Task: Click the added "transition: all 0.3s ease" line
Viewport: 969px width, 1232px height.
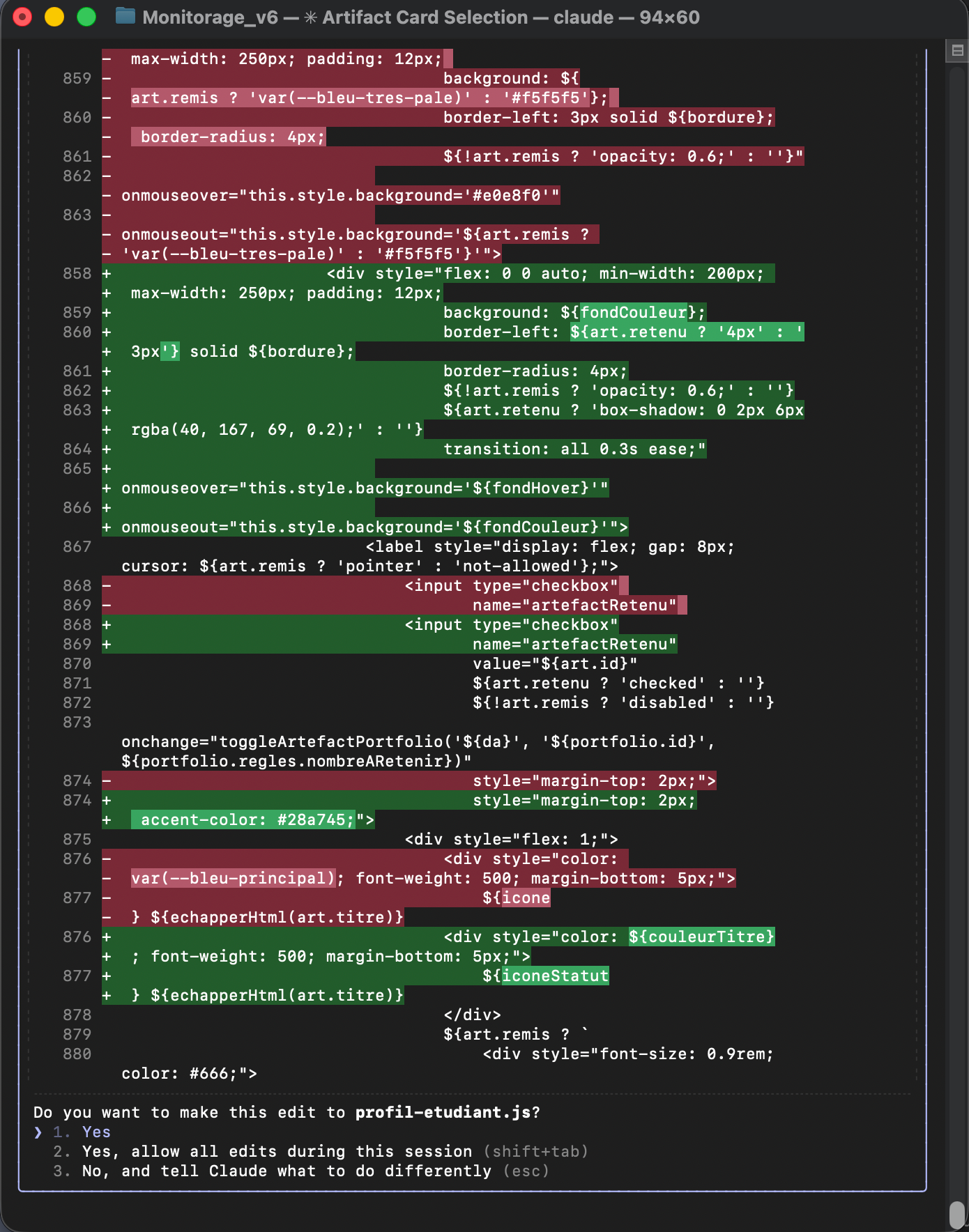Action: 574,449
